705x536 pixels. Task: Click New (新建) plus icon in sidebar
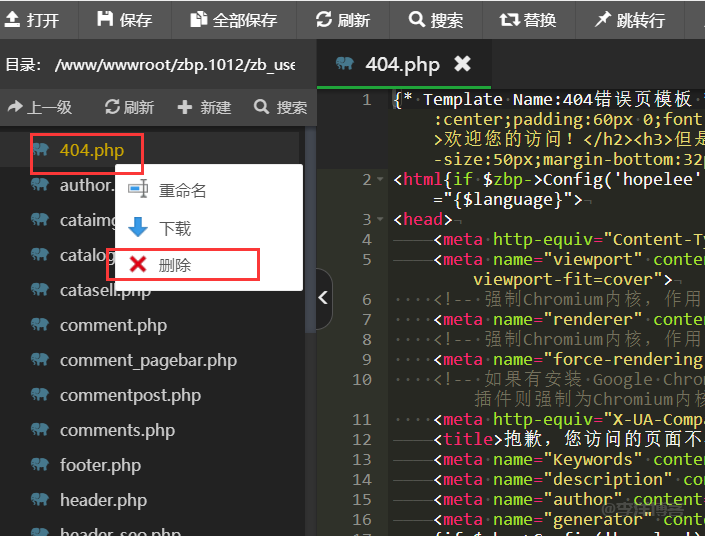point(204,107)
